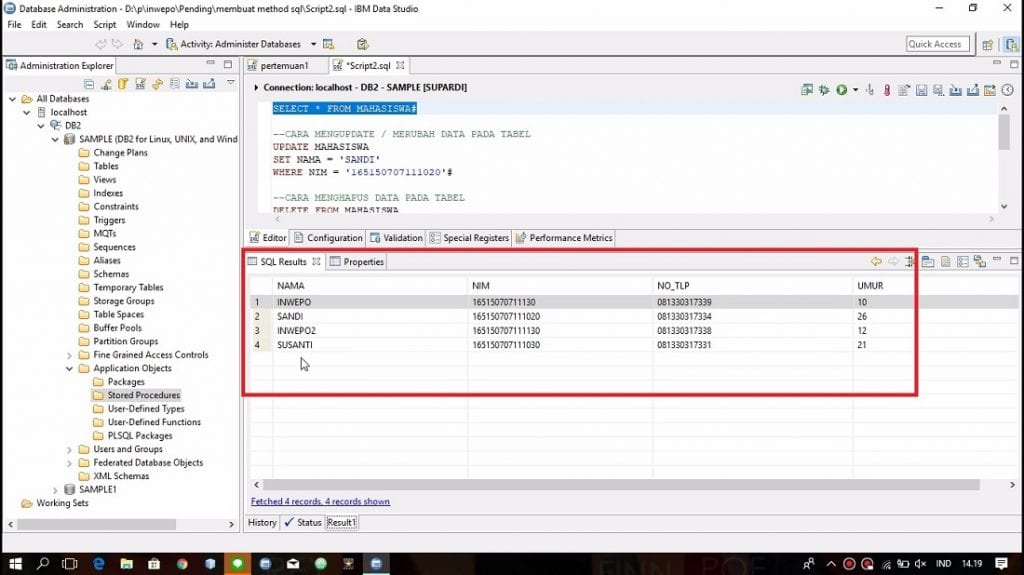
Task: Click the home icon in main toolbar
Action: (x=138, y=44)
